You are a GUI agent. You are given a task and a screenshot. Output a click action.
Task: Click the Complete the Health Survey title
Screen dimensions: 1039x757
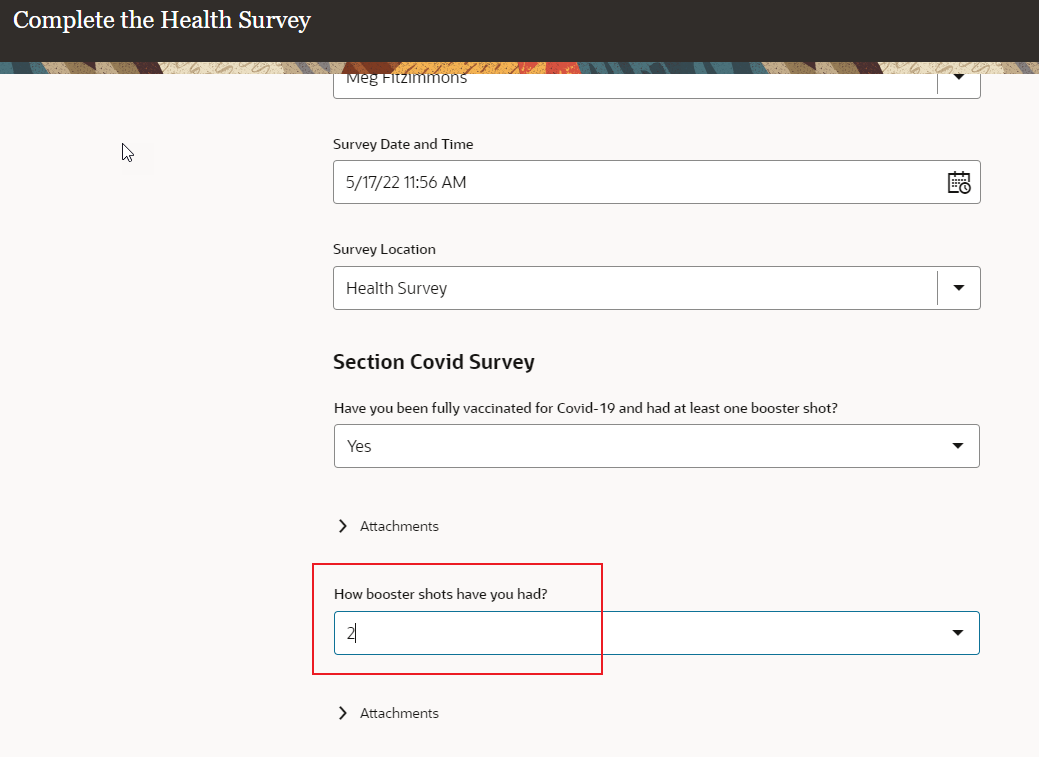[161, 20]
